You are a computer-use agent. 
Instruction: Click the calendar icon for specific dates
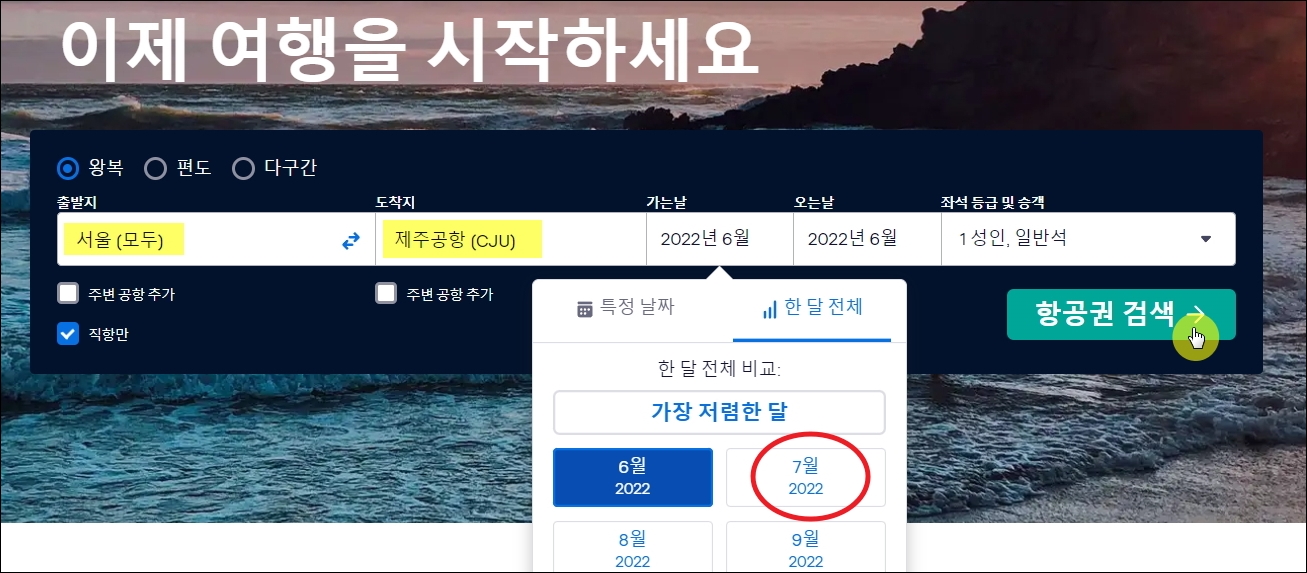coord(585,309)
